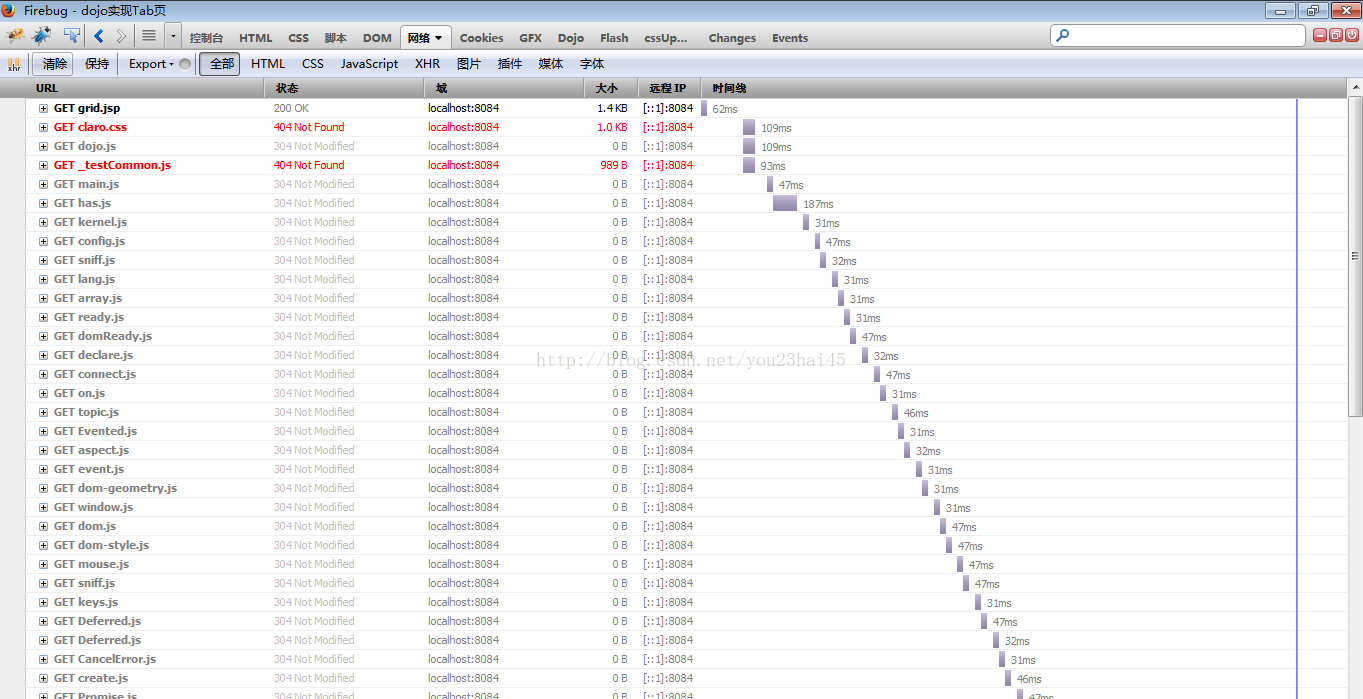
Task: Open the Cookies panel tab
Action: click(x=481, y=38)
